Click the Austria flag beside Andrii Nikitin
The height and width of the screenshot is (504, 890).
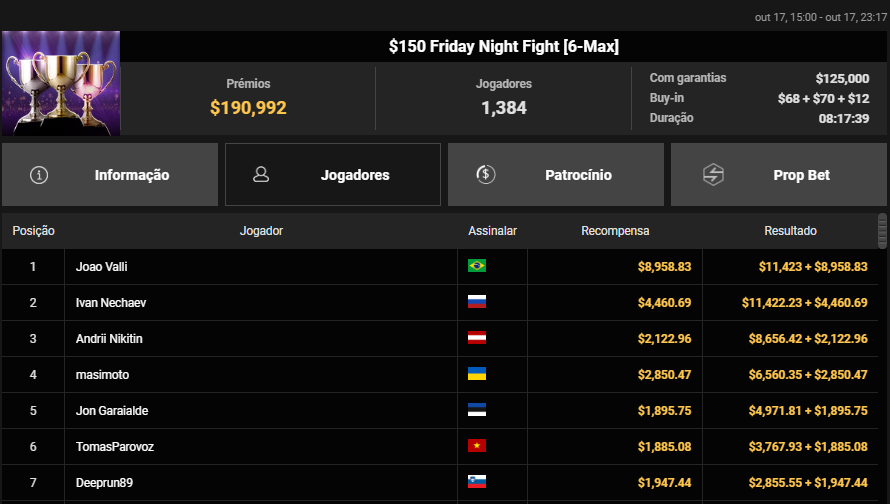(477, 339)
